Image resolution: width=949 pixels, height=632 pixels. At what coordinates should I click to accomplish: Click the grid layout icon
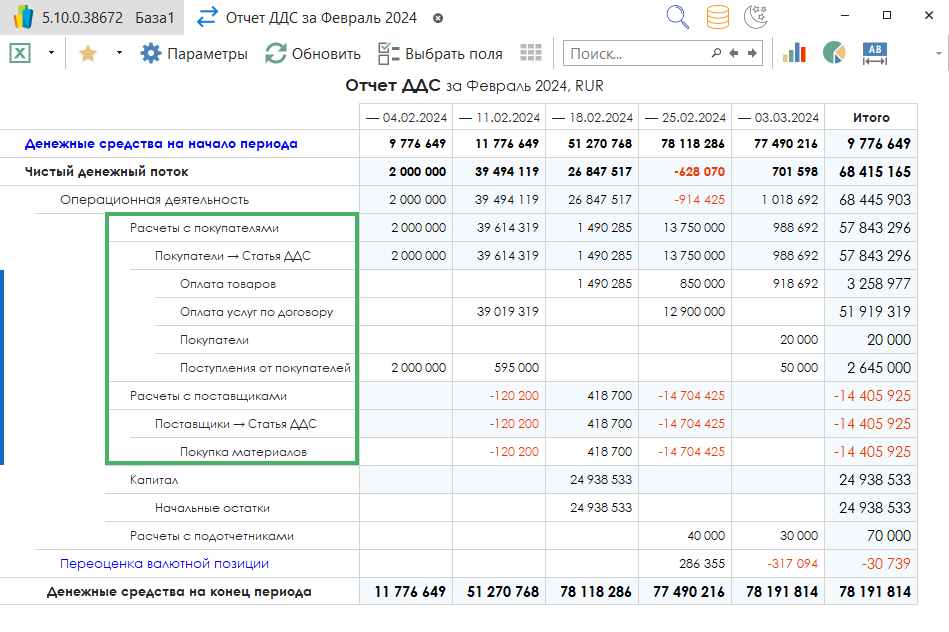(531, 54)
